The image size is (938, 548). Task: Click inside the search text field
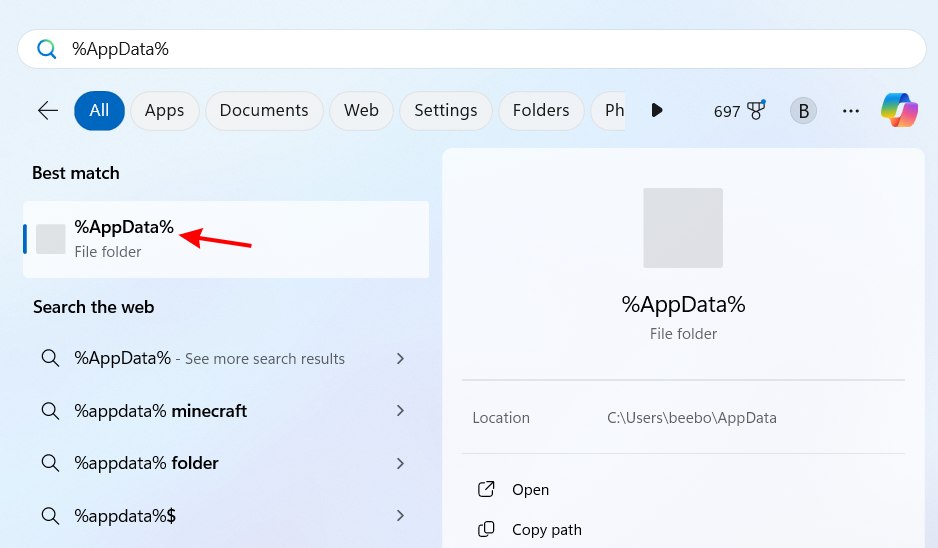coord(480,49)
